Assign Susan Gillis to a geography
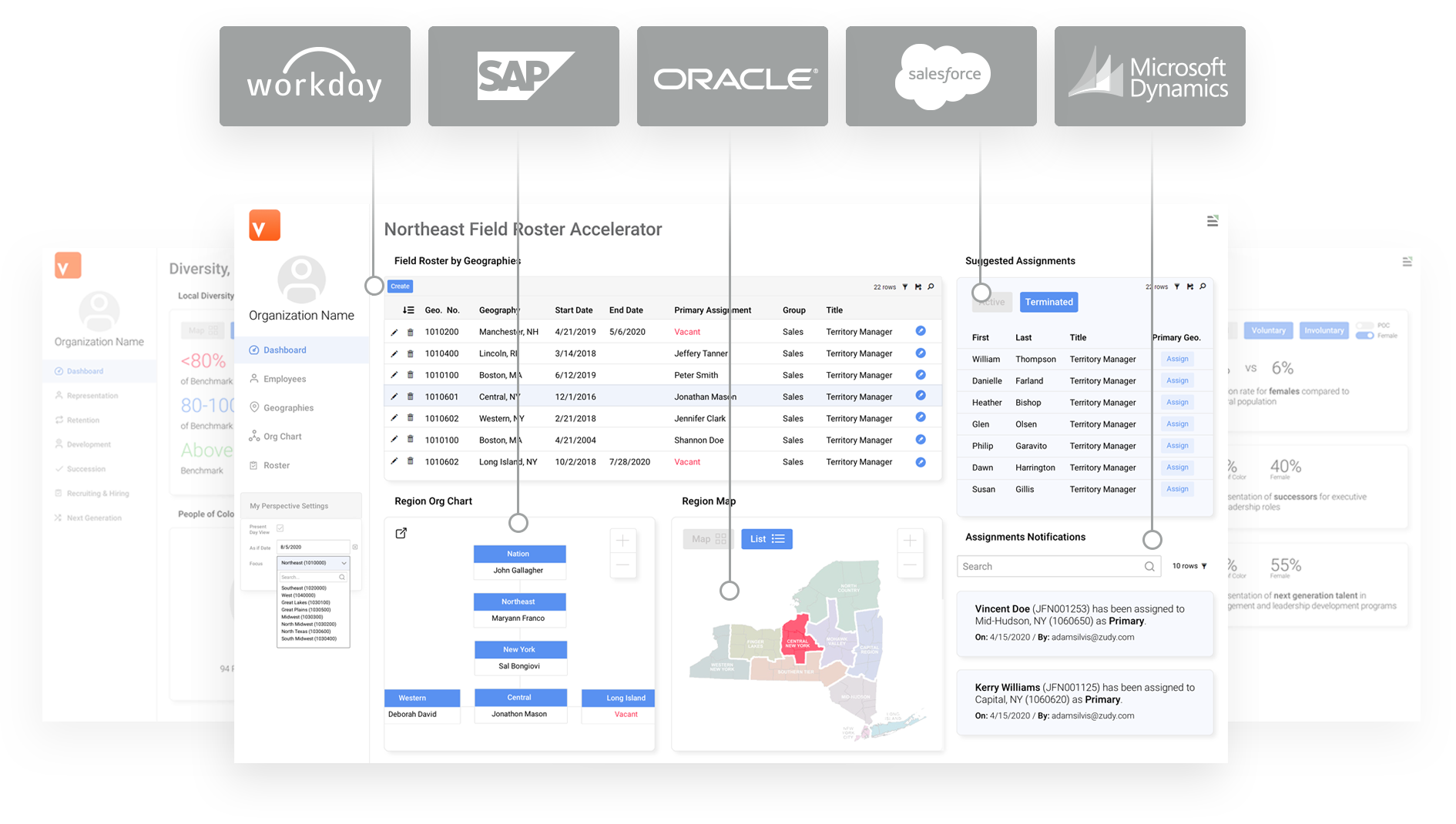The image size is (1456, 824). coord(1177,489)
